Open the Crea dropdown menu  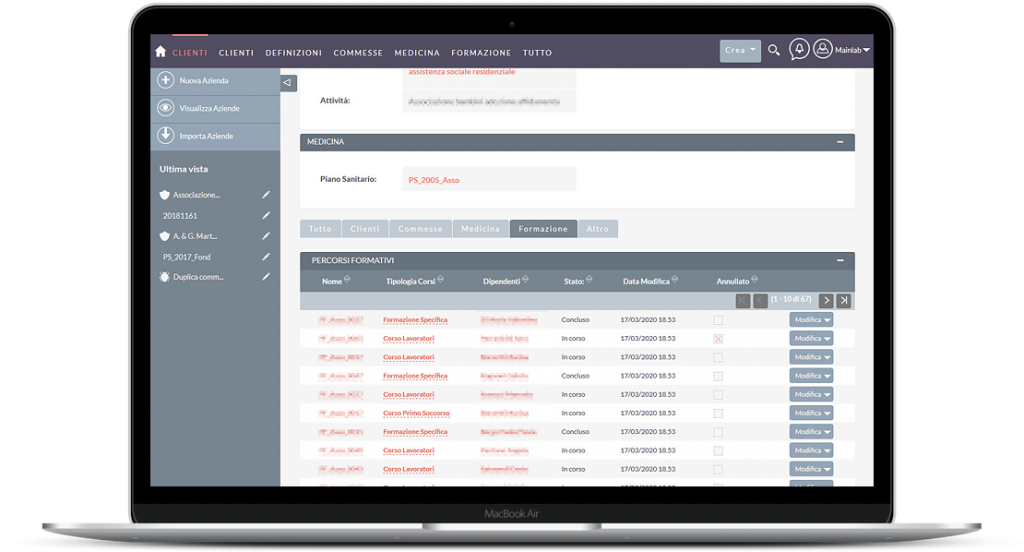(740, 50)
